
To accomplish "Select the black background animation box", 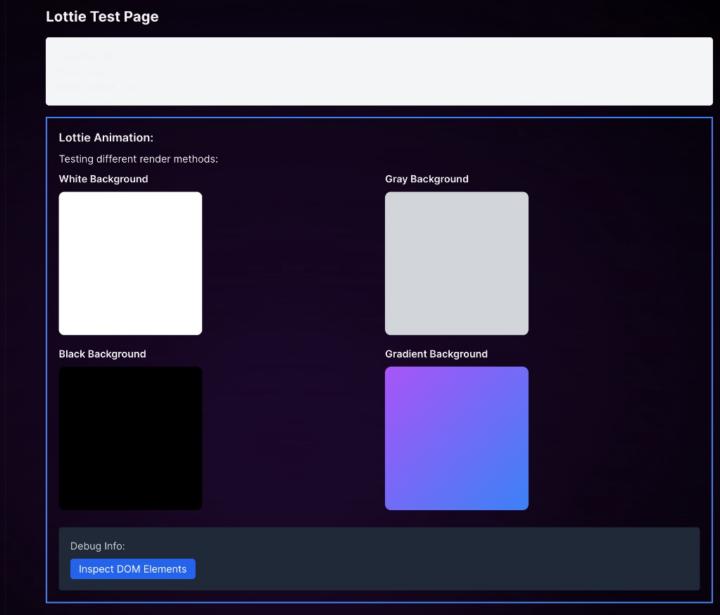I will coord(130,438).
